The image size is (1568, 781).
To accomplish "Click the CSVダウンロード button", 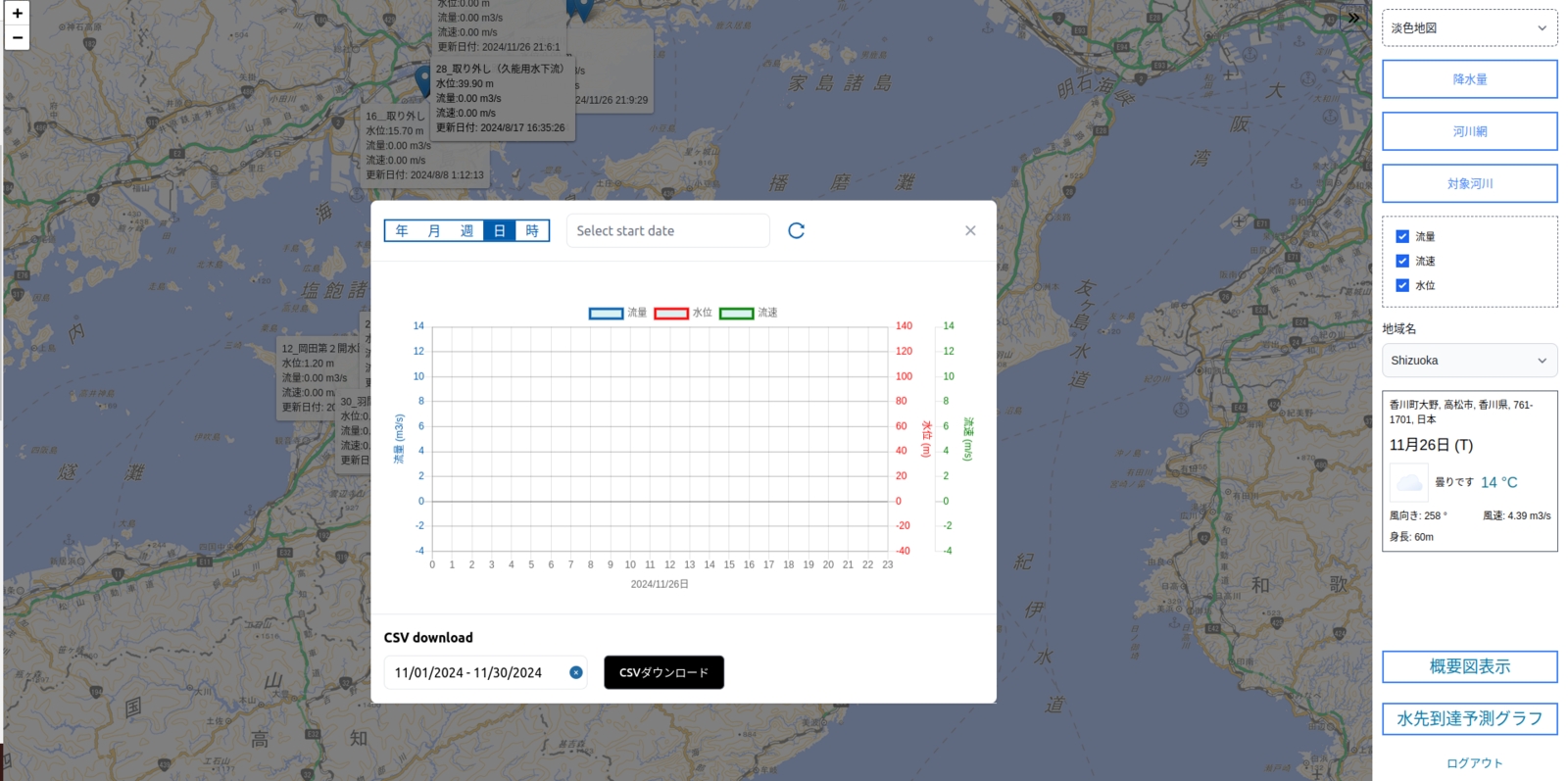I will coord(663,672).
